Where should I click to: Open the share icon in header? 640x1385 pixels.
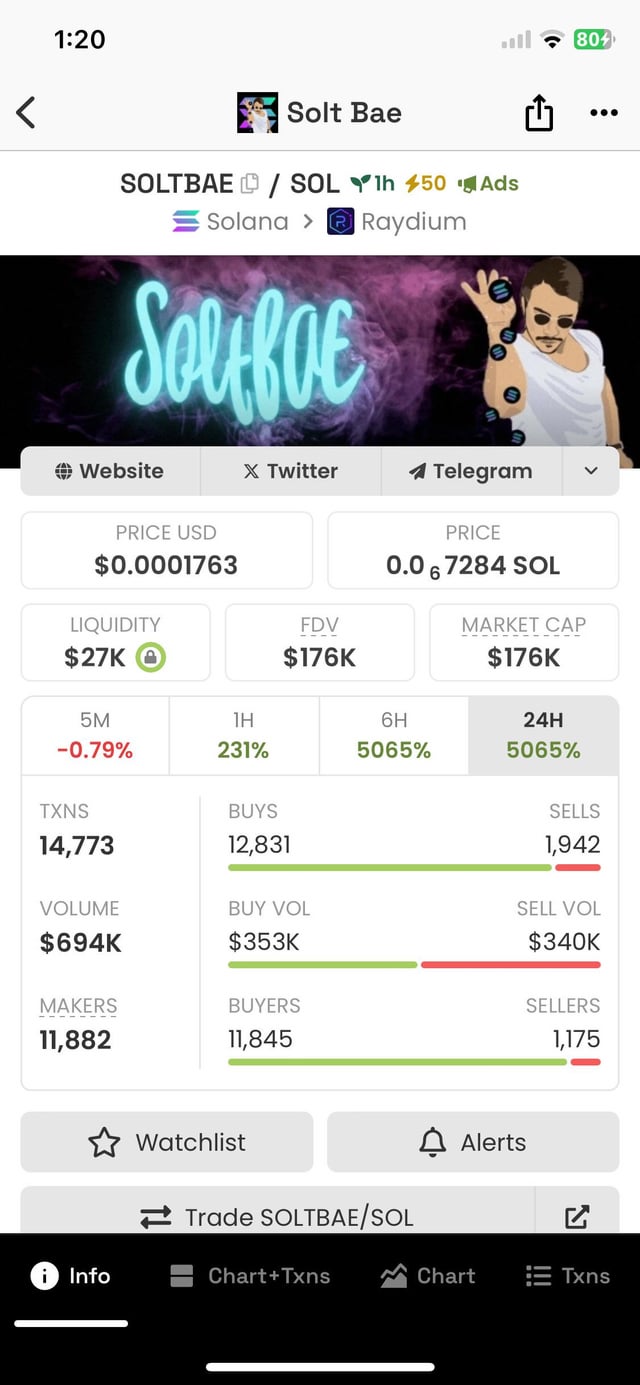click(x=539, y=112)
